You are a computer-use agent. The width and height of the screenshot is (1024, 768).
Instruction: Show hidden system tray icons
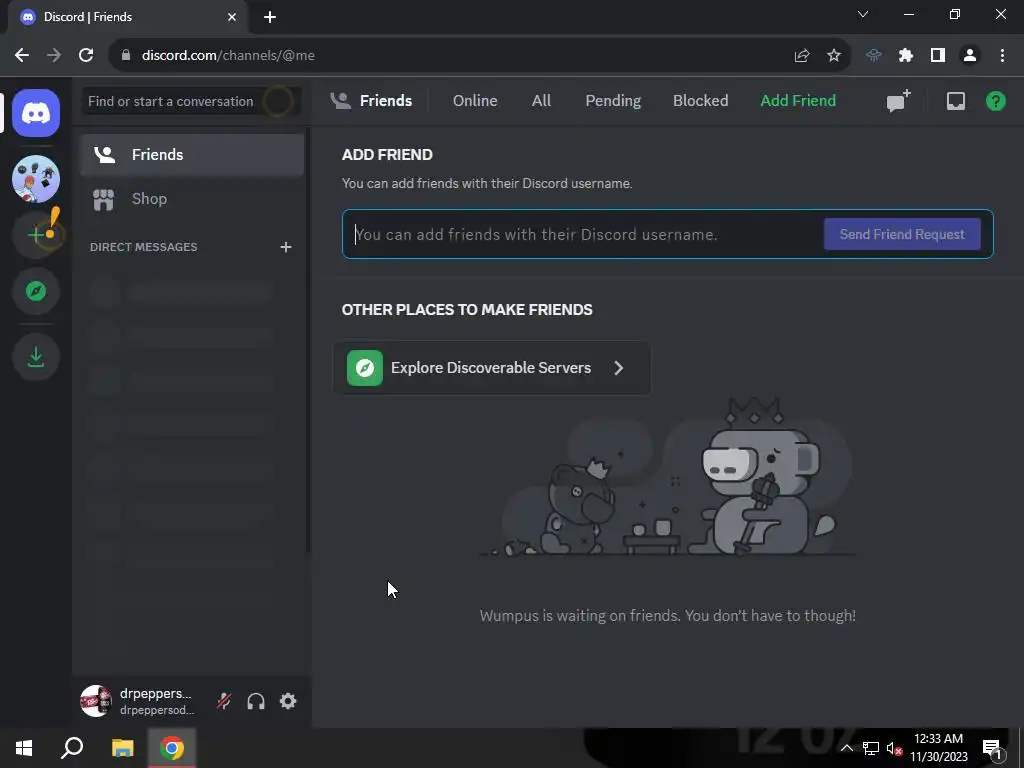[846, 748]
